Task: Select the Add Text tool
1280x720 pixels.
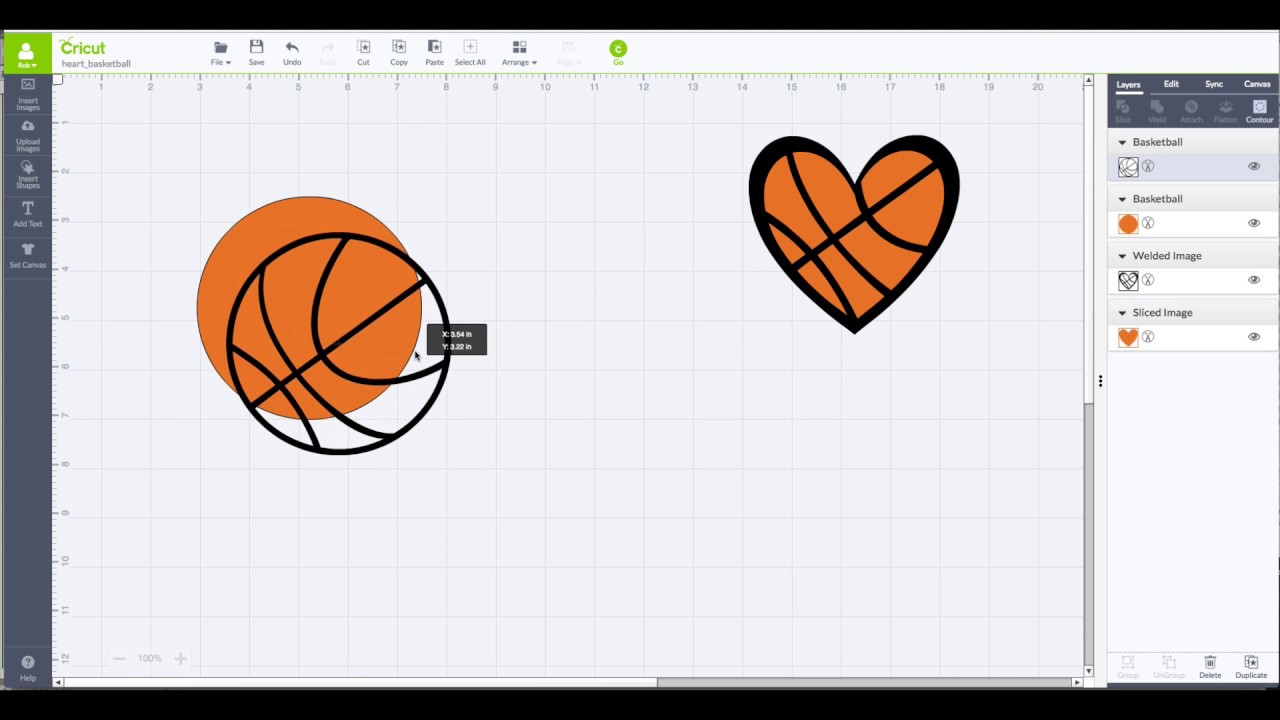Action: point(27,214)
